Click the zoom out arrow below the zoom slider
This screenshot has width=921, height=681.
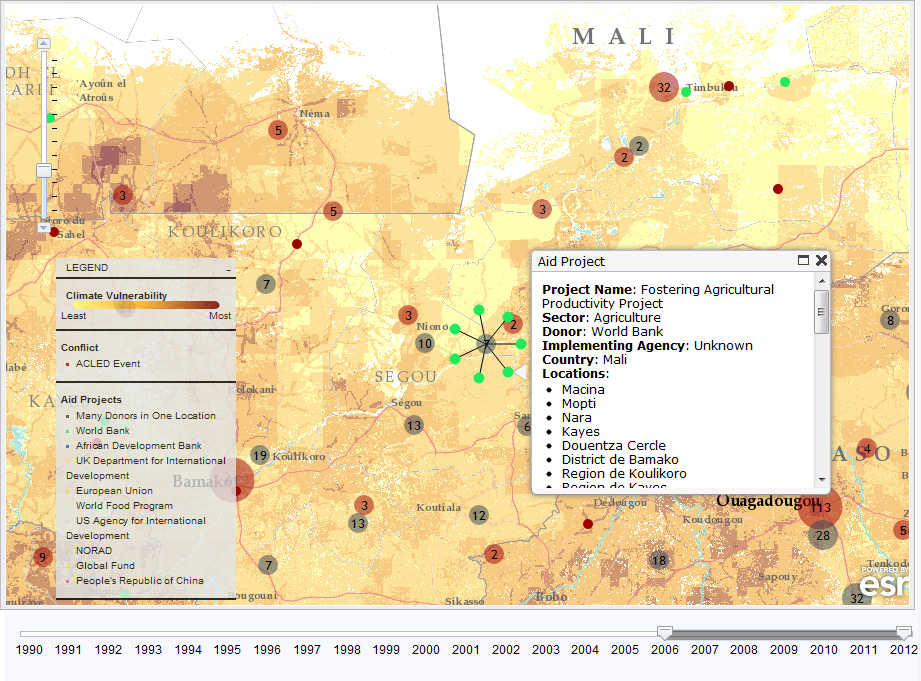[43, 228]
